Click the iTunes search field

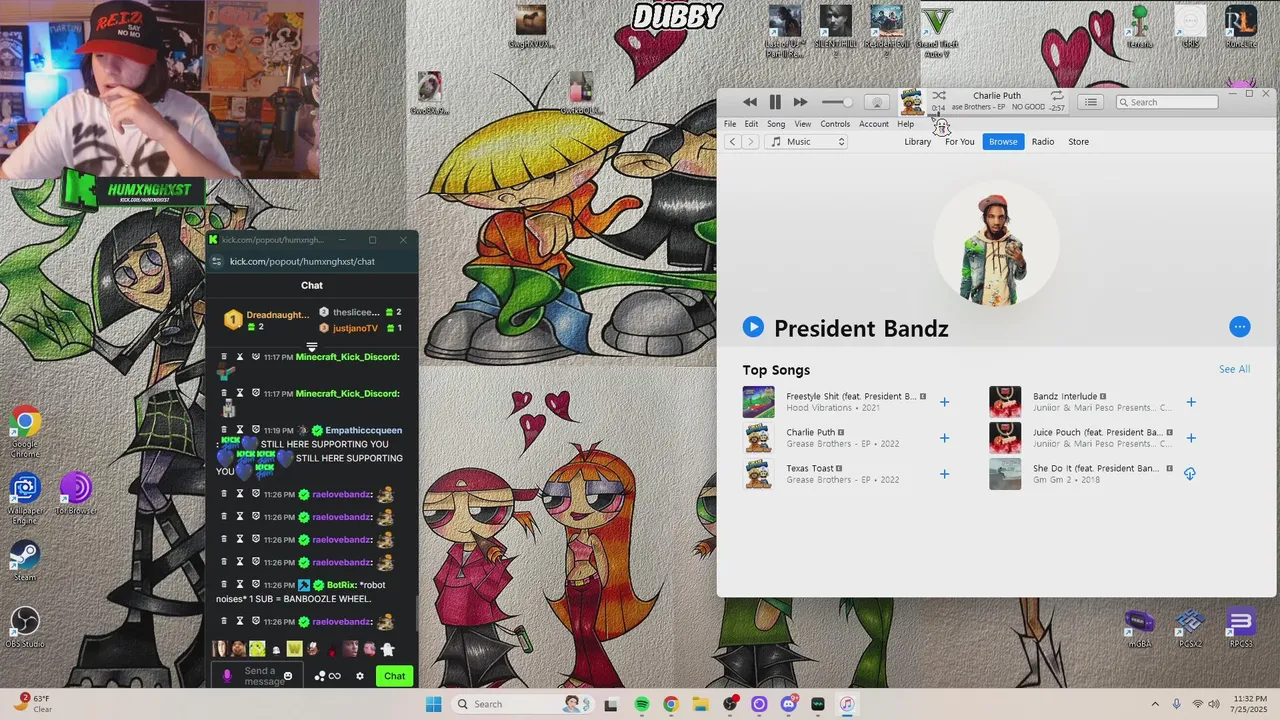(1168, 102)
